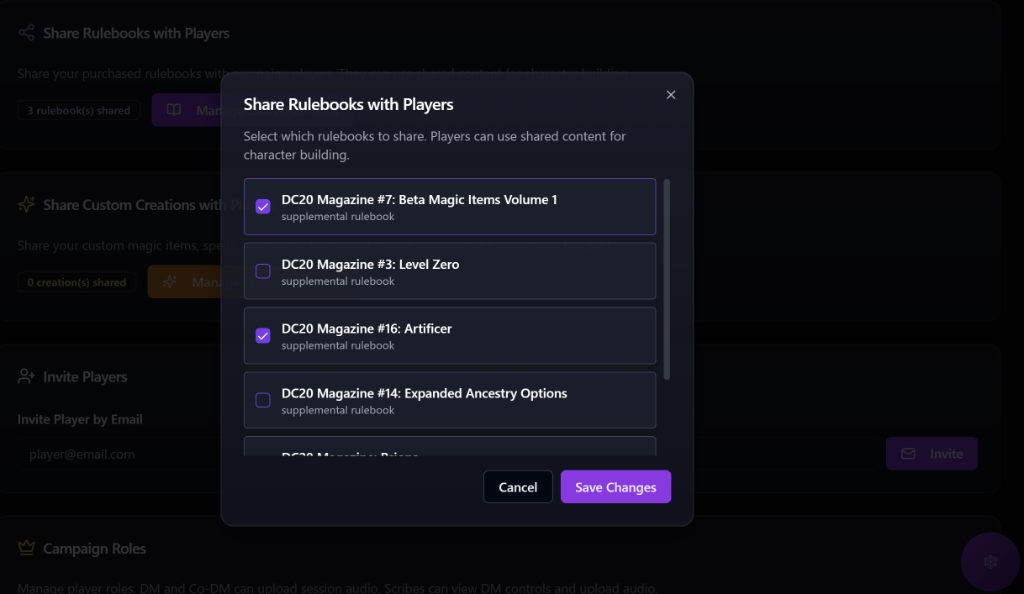Check DC20 Magazine #3 Level Zero checkbox
The width and height of the screenshot is (1024, 594).
263,271
